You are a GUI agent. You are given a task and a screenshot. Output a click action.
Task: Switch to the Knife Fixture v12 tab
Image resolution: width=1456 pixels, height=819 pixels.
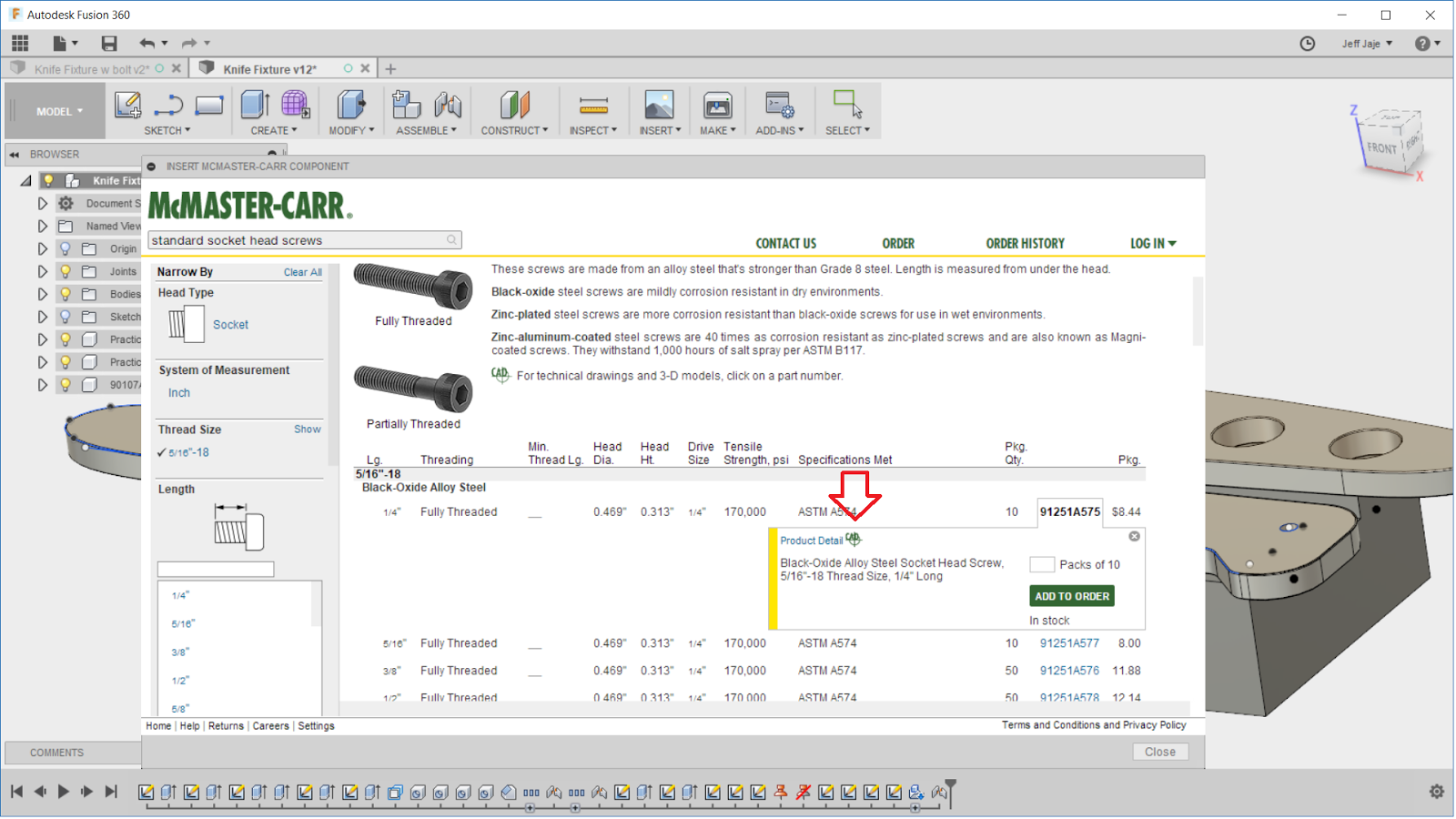tap(267, 67)
